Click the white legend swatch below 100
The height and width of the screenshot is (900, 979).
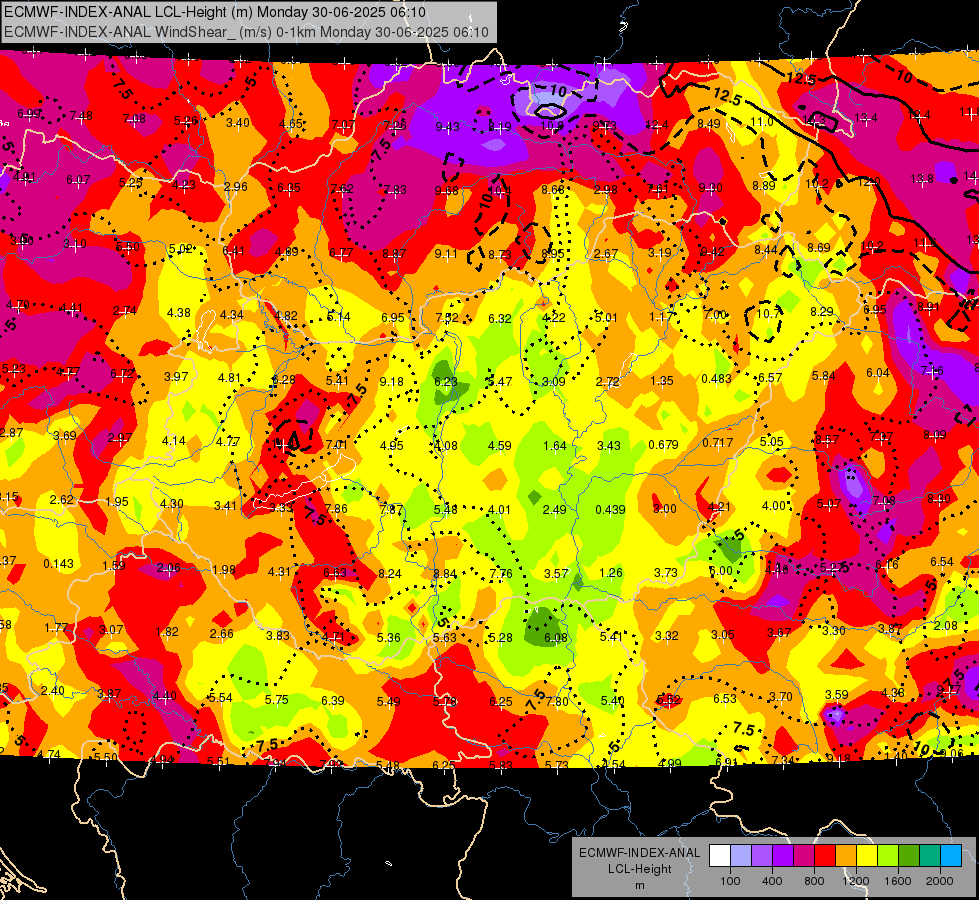tap(720, 856)
